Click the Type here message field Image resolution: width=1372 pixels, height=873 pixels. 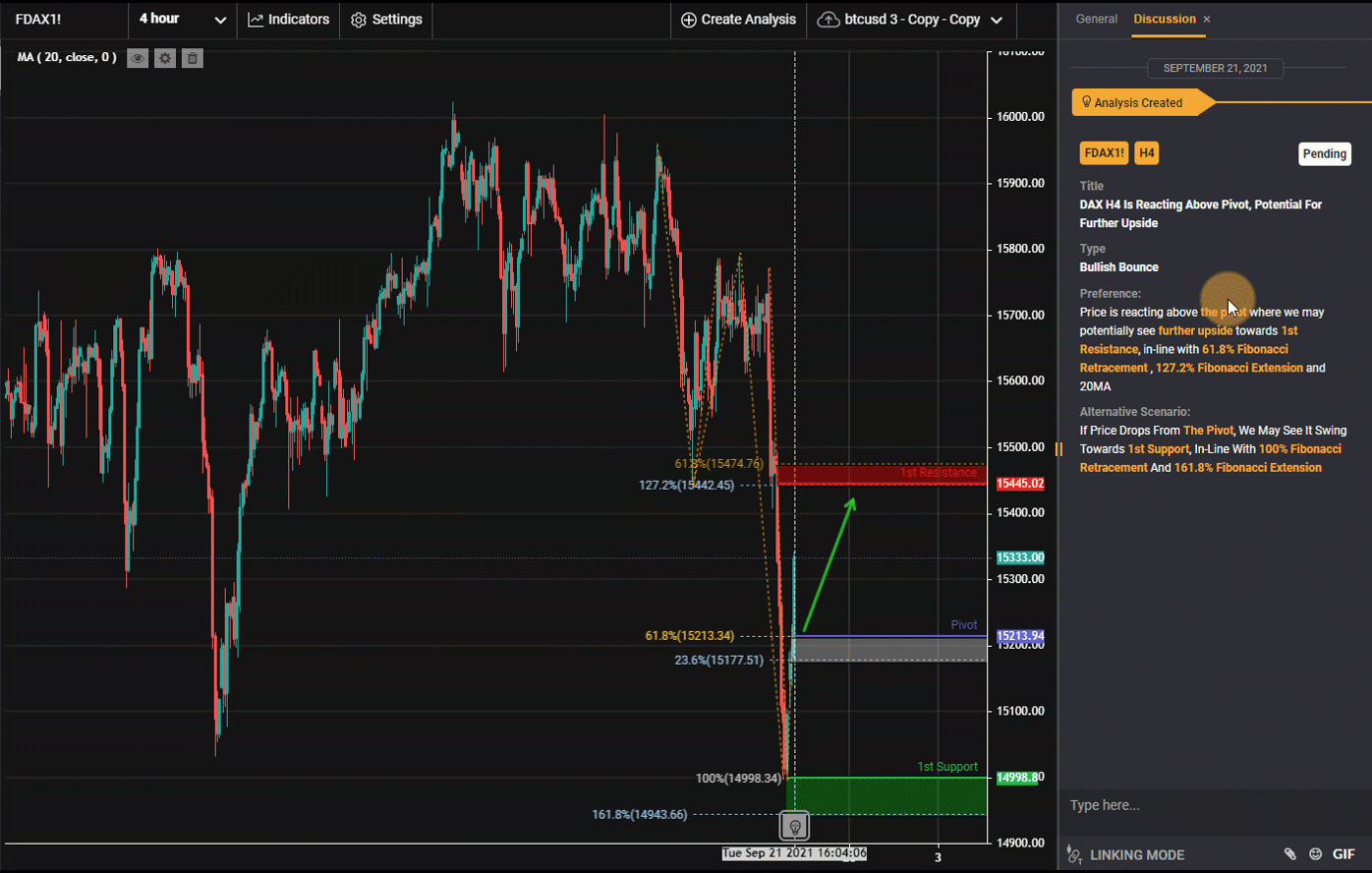pyautogui.click(x=1215, y=805)
